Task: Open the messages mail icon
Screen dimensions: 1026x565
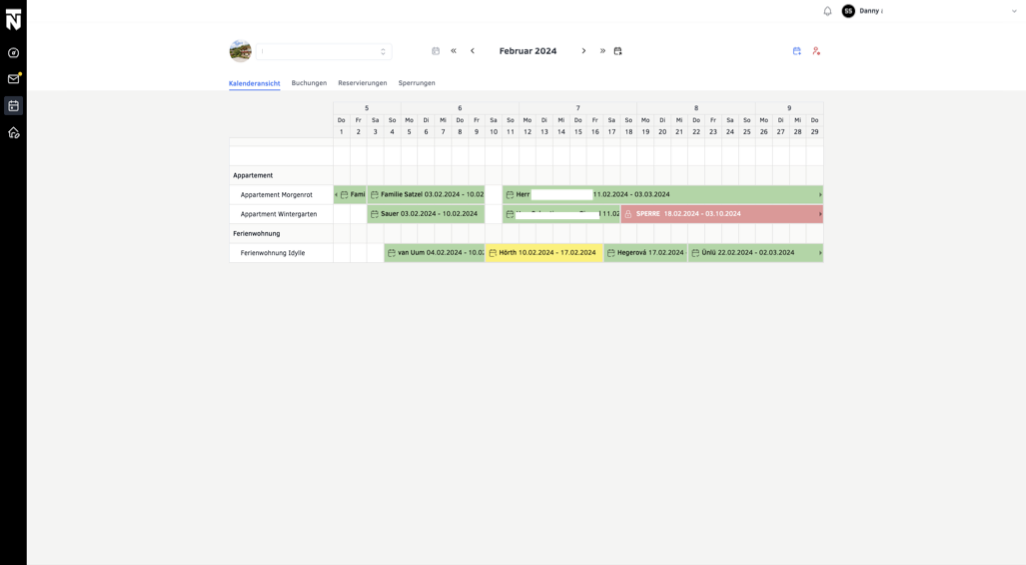Action: point(13,79)
